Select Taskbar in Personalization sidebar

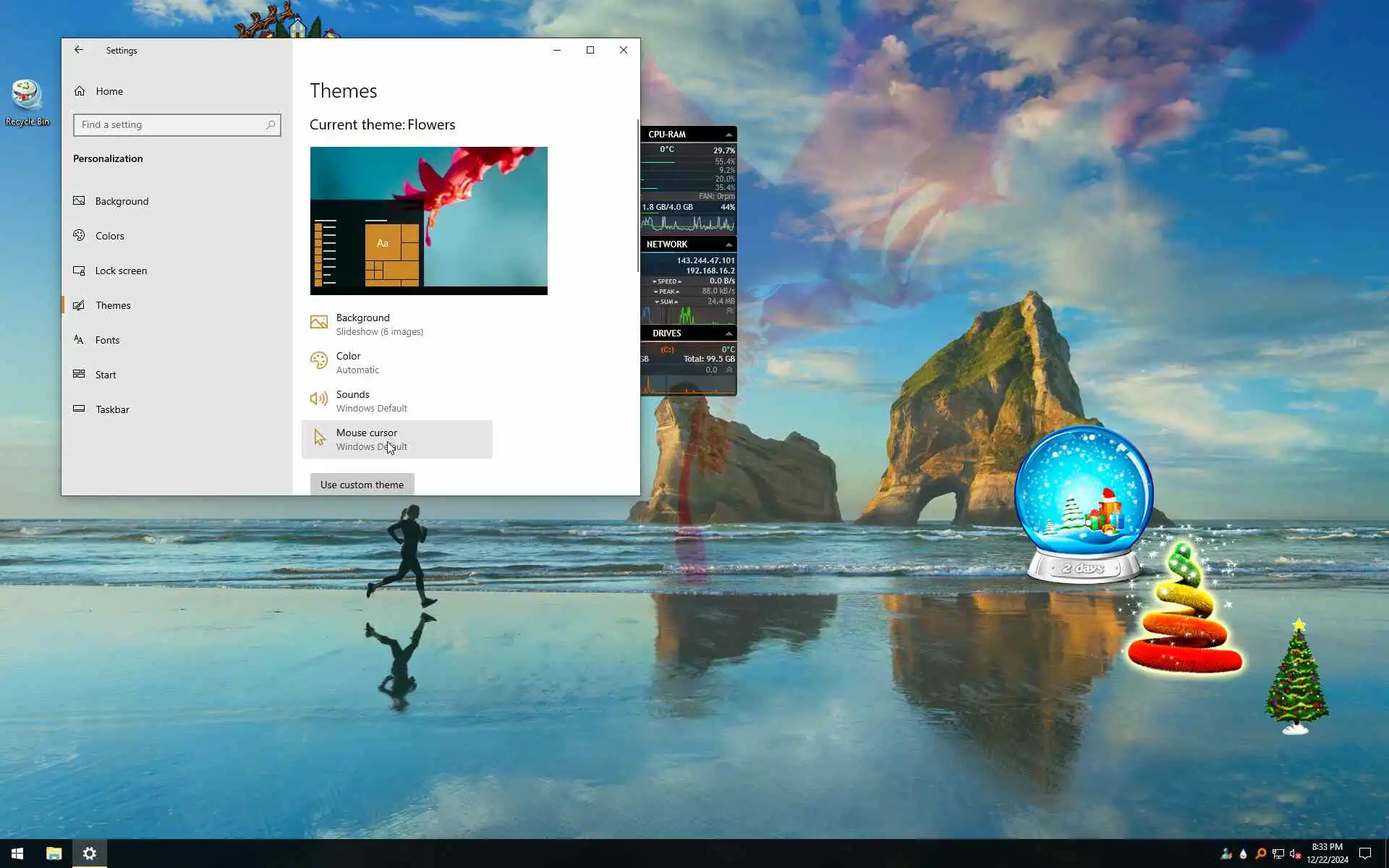point(112,409)
